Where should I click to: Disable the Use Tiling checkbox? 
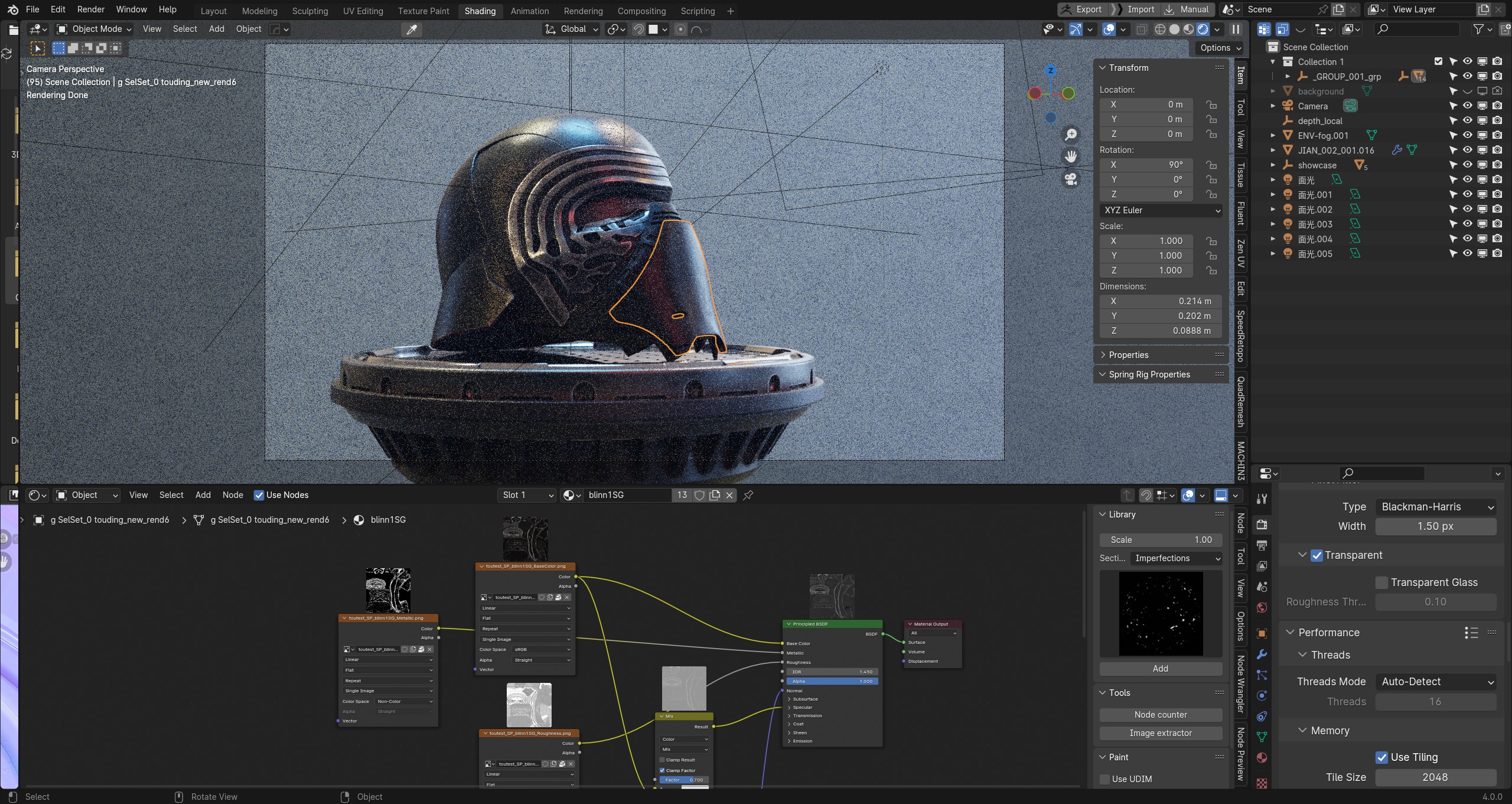(x=1381, y=757)
